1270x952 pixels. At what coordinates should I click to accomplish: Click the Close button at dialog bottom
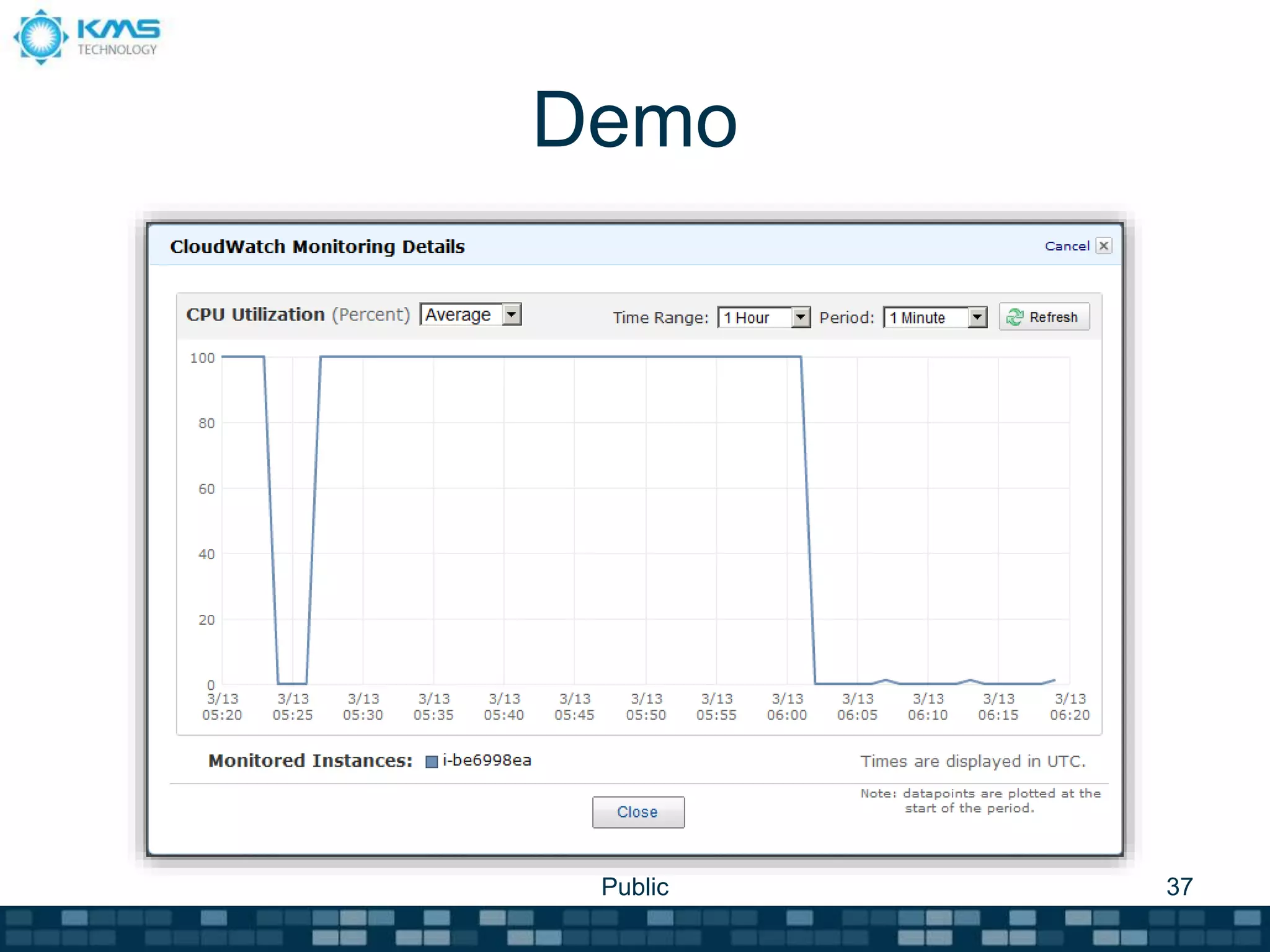638,812
